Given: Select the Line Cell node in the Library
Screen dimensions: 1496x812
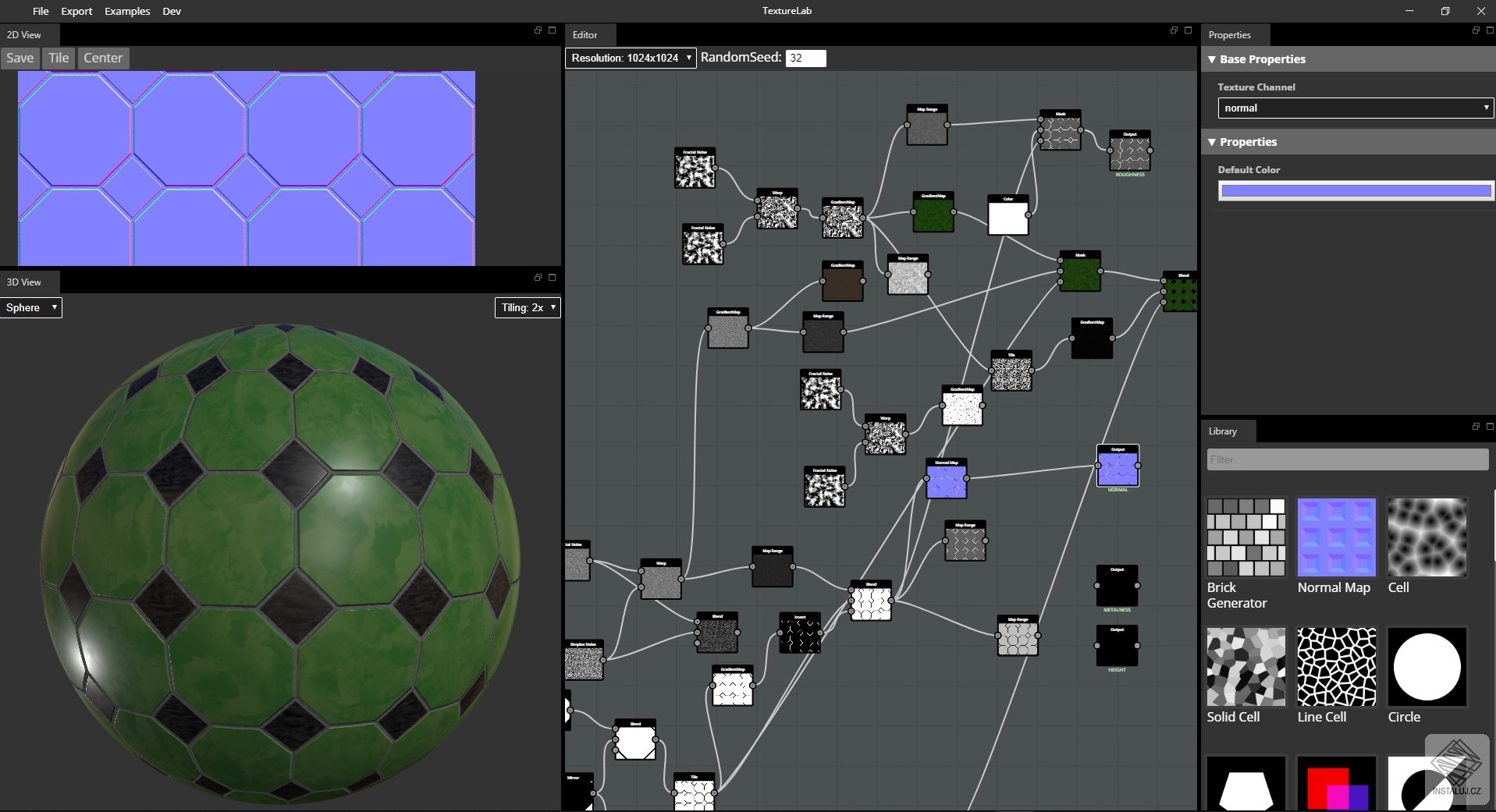Looking at the screenshot, I should (1335, 667).
